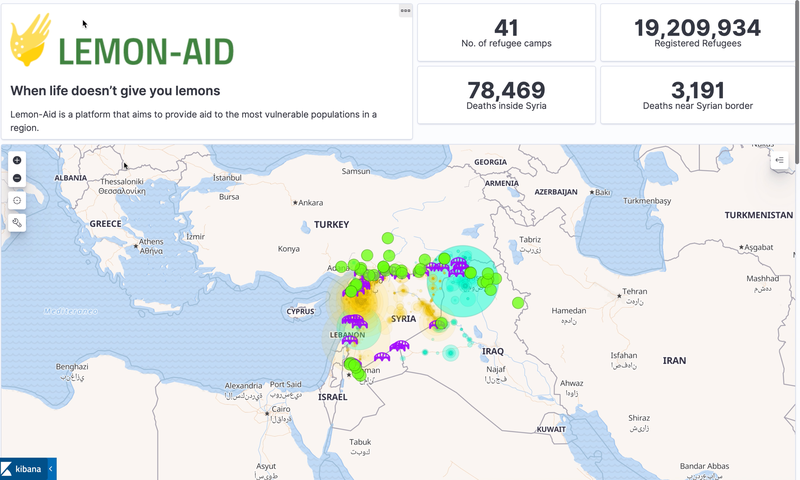The image size is (800, 480).
Task: Click the Deaths inside Syria metric
Action: [x=506, y=96]
